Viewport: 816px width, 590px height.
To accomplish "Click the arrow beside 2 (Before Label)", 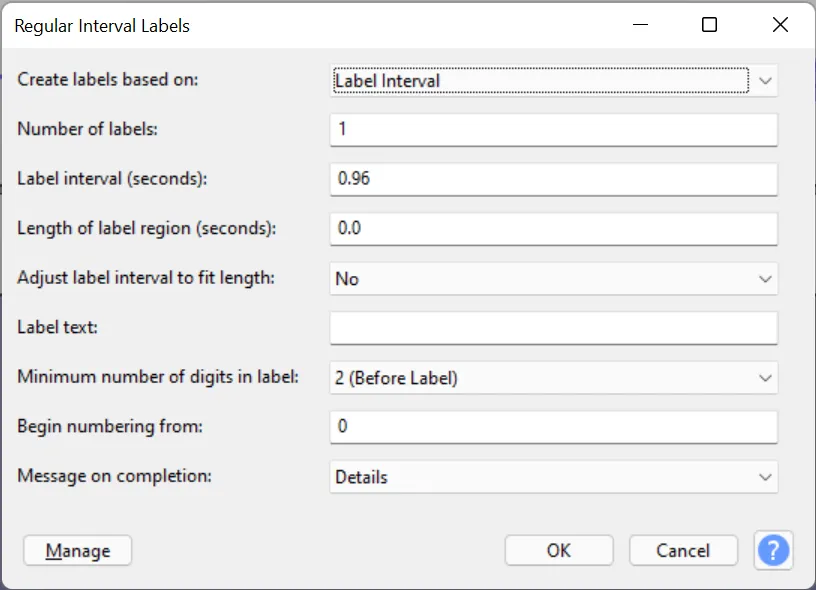I will coord(766,378).
